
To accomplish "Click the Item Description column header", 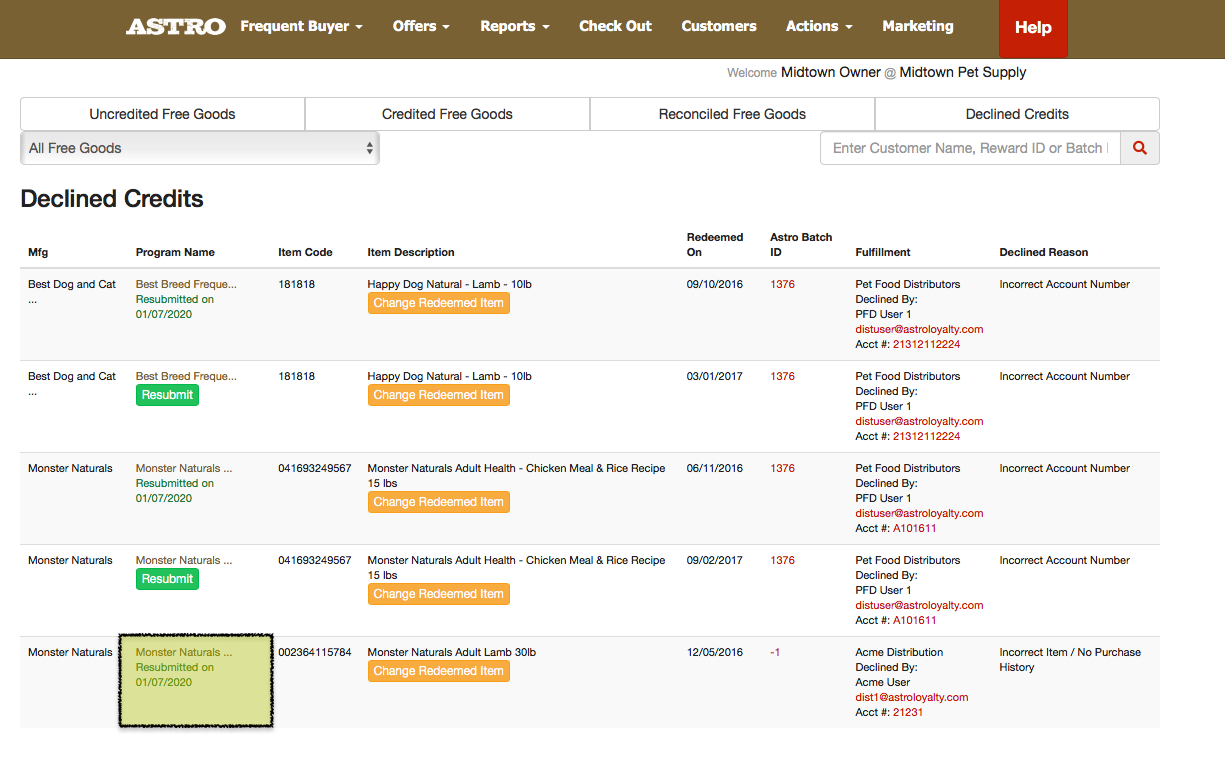I will click(411, 252).
